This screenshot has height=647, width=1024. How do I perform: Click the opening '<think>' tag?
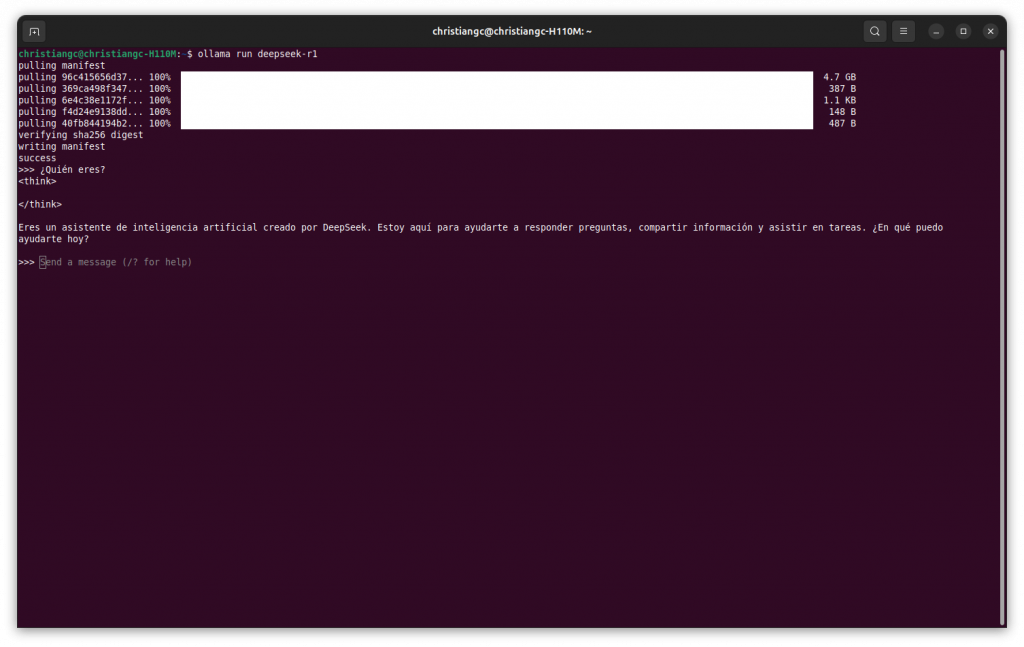pyautogui.click(x=37, y=181)
